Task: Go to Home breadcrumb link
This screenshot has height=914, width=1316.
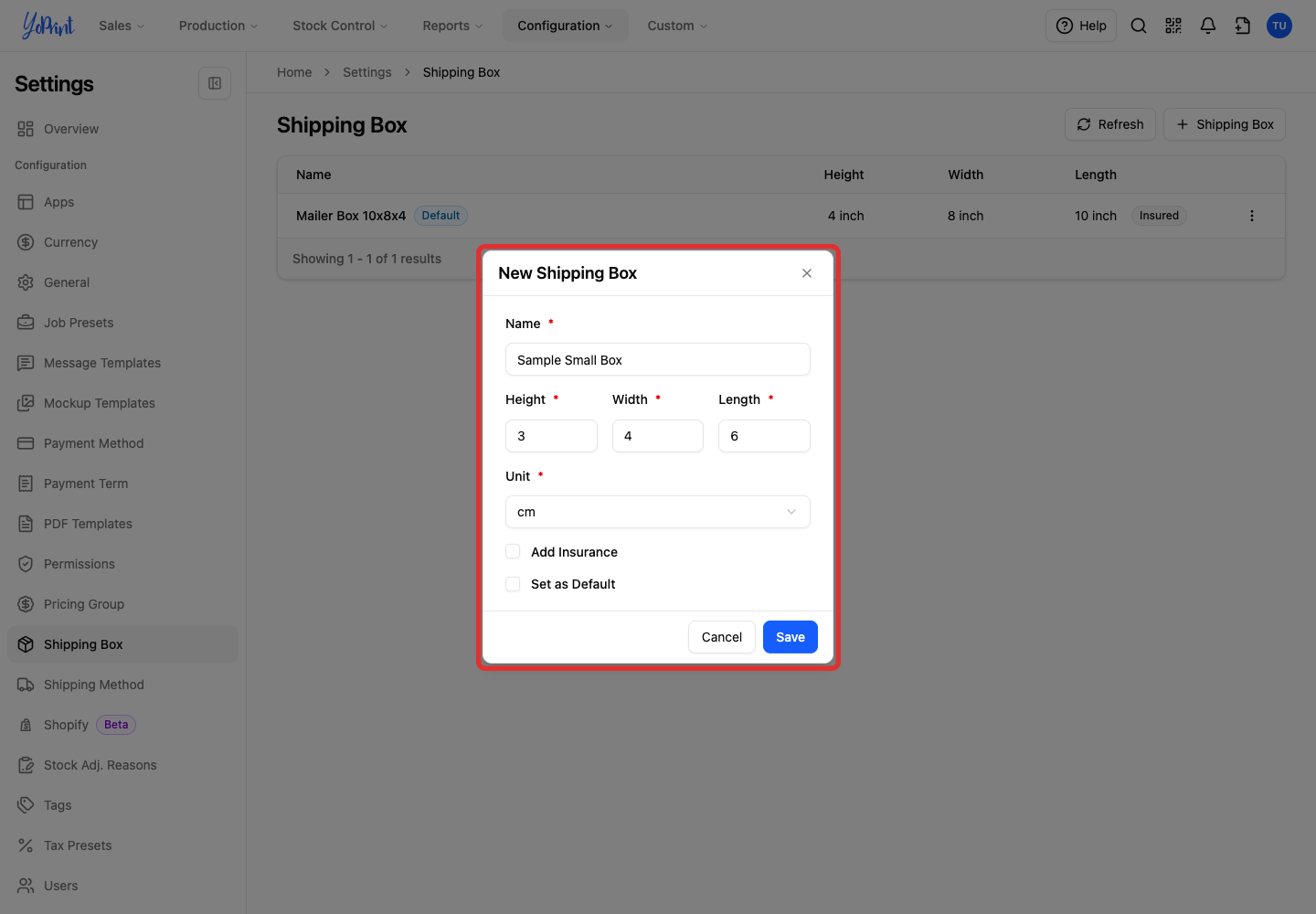Action: pos(294,72)
